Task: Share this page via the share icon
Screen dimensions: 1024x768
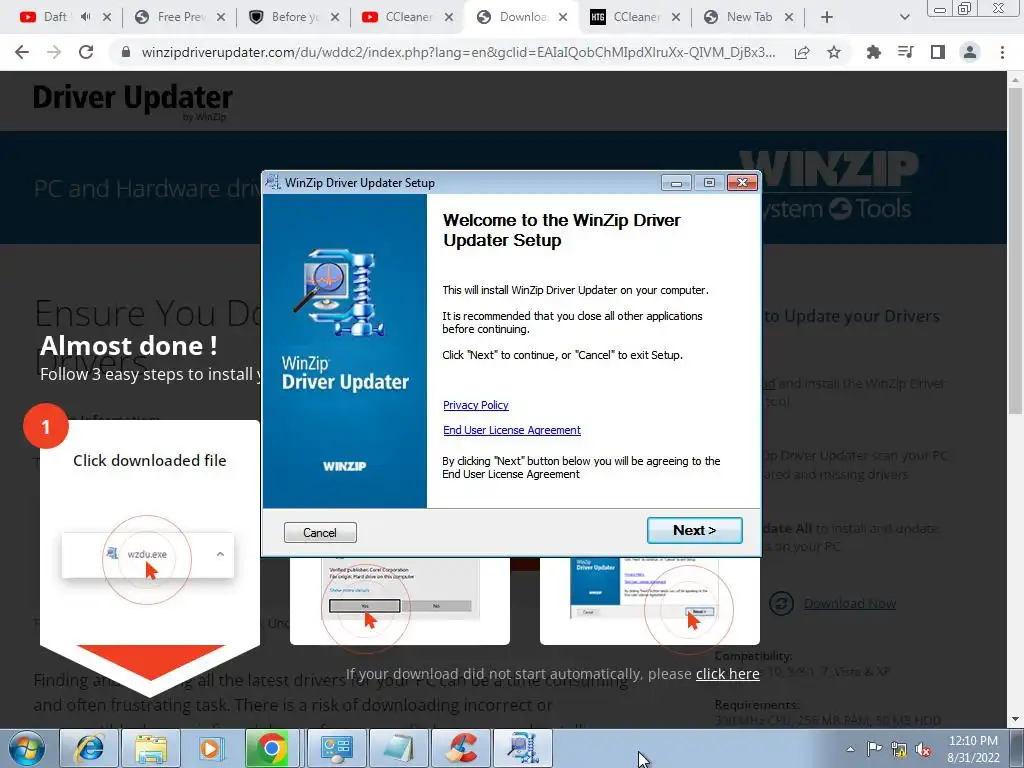Action: 802,52
